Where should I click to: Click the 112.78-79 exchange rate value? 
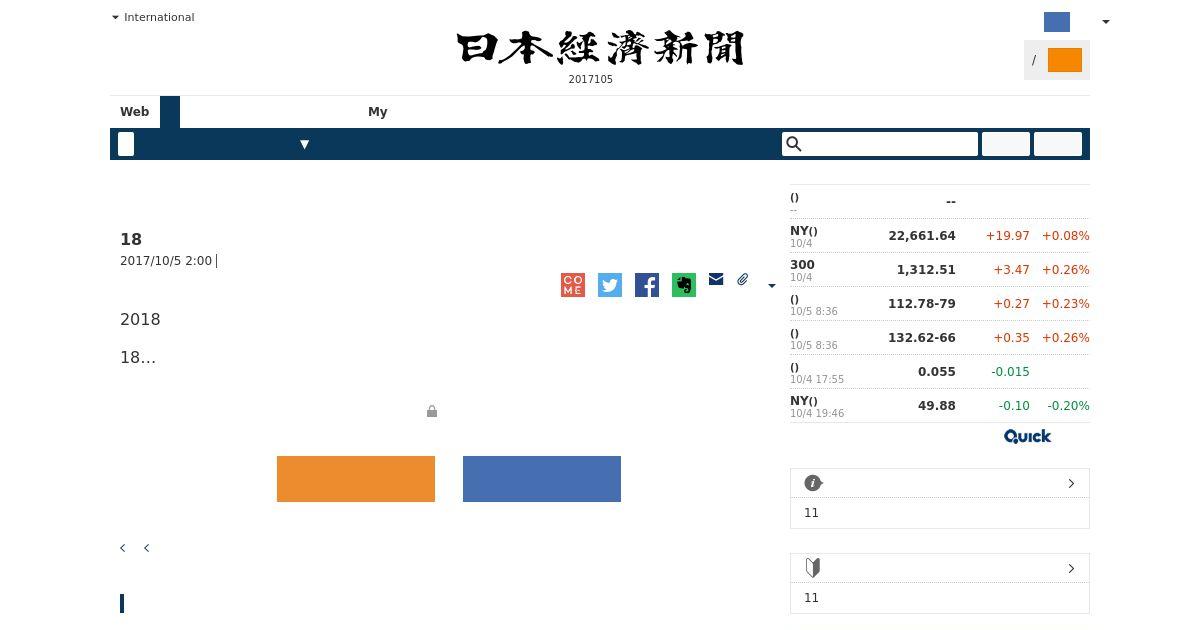(922, 304)
